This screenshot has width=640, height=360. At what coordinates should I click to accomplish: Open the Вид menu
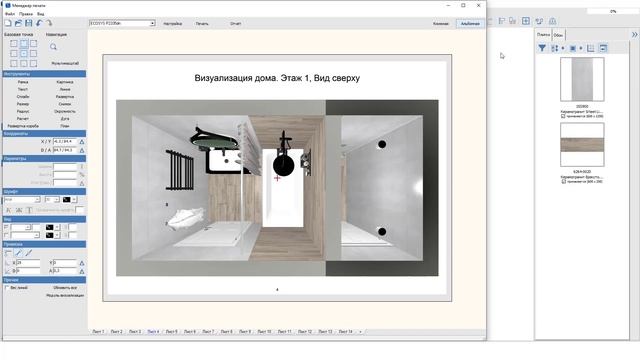pos(41,14)
